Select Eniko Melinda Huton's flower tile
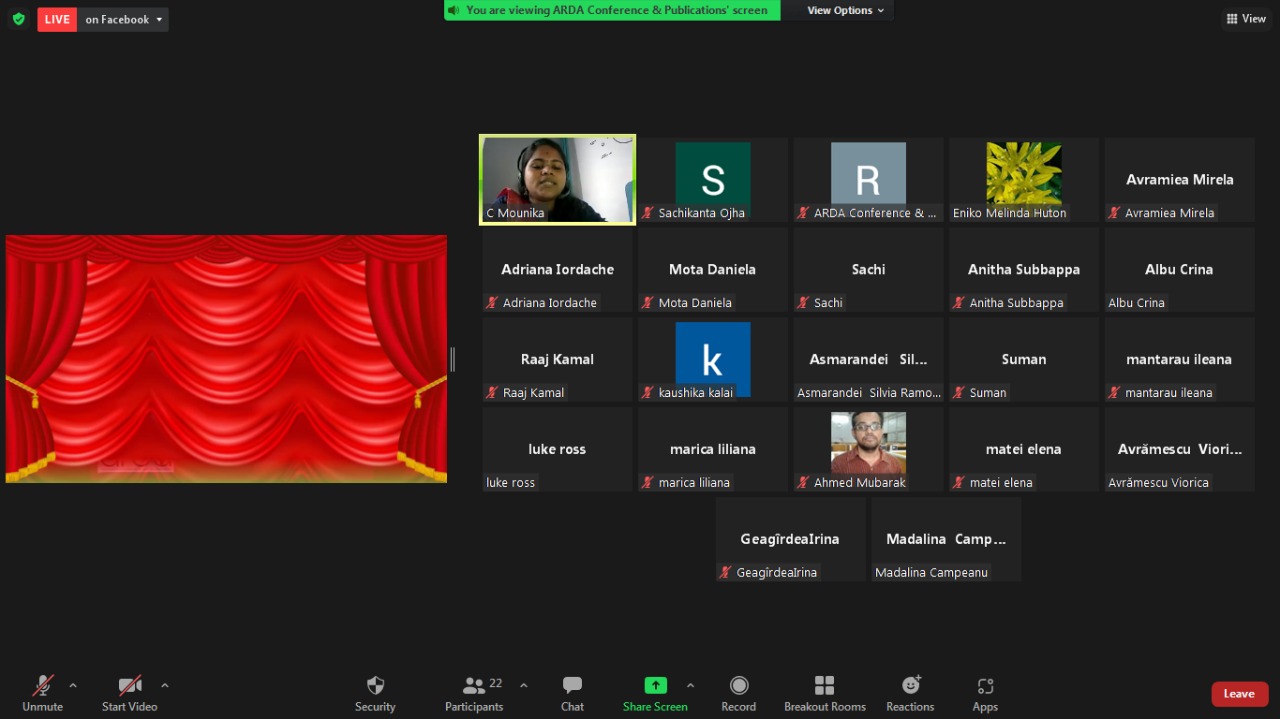Screen dimensions: 1280x719 pos(1024,180)
